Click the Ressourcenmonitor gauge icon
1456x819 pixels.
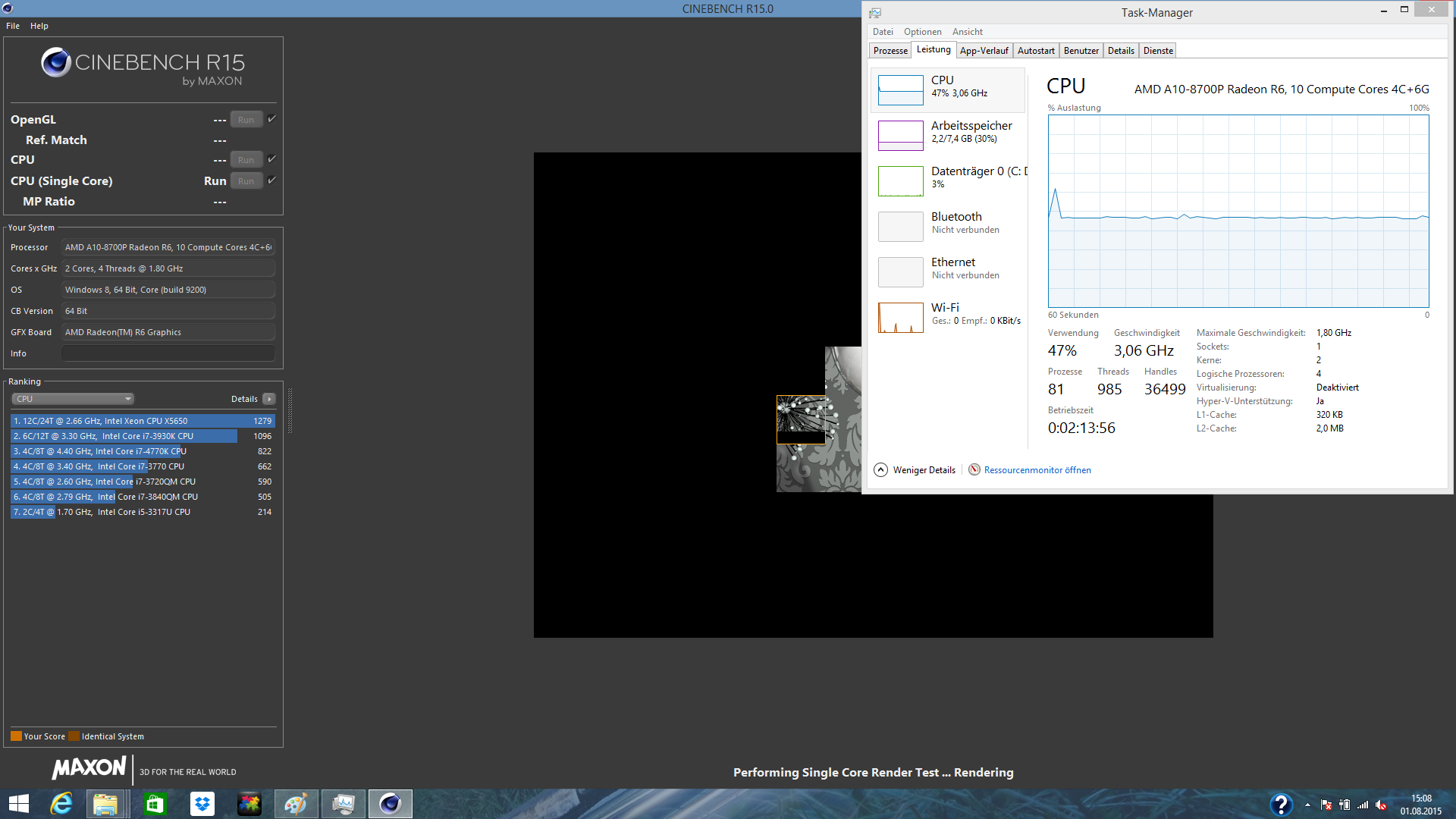click(974, 469)
